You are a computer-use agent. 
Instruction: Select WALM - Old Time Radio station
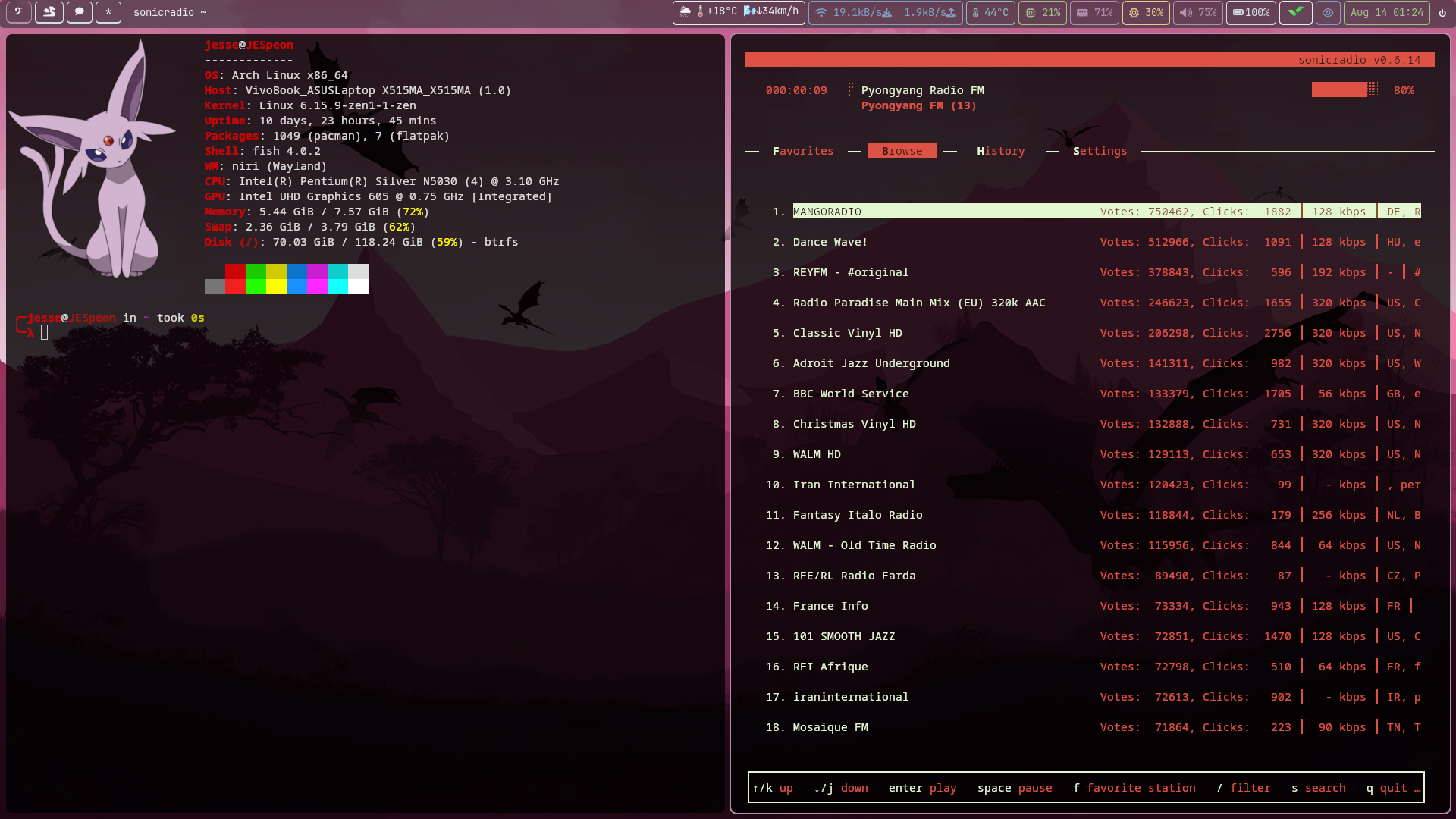(x=1094, y=545)
